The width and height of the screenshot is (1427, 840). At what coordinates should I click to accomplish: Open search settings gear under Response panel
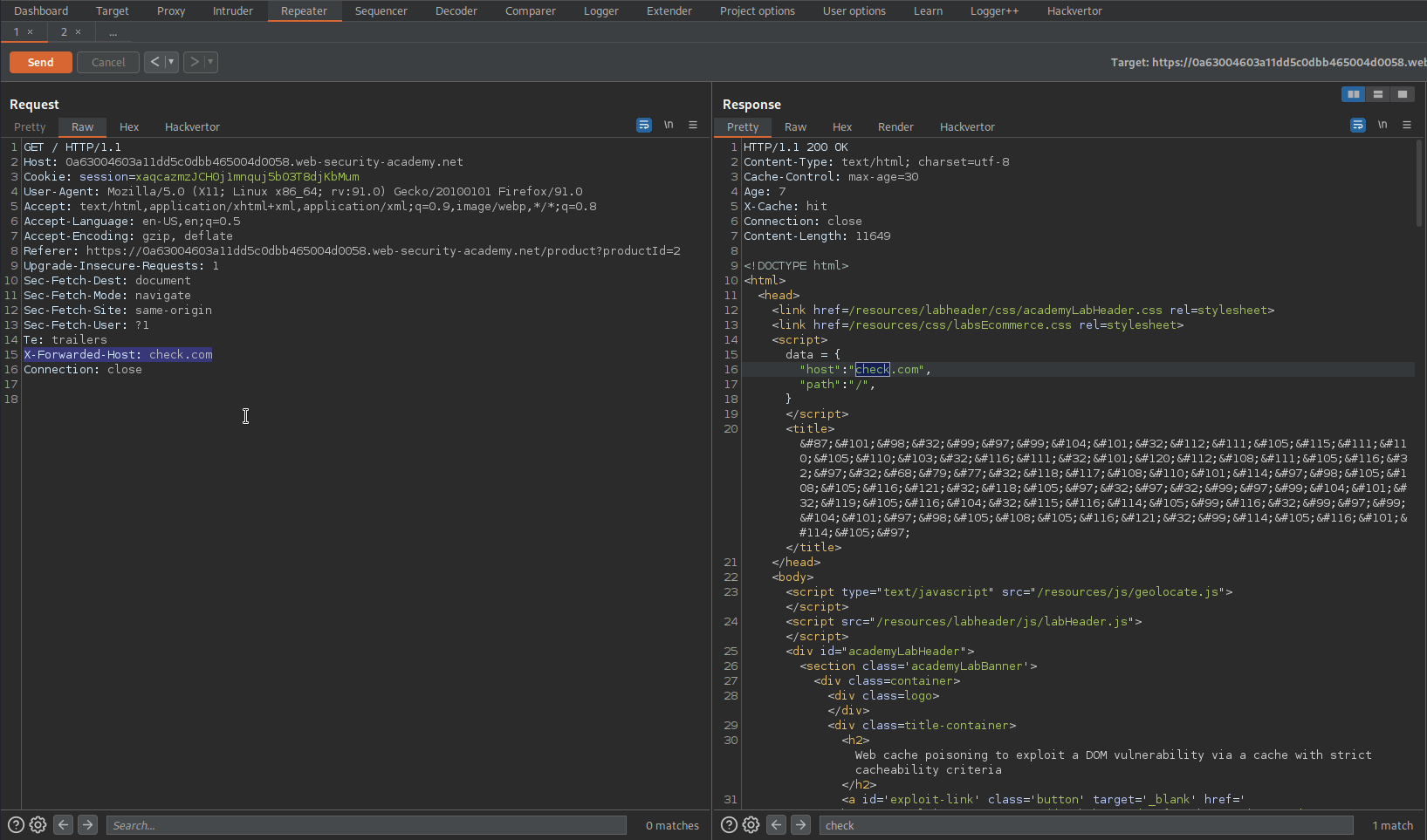tap(751, 824)
